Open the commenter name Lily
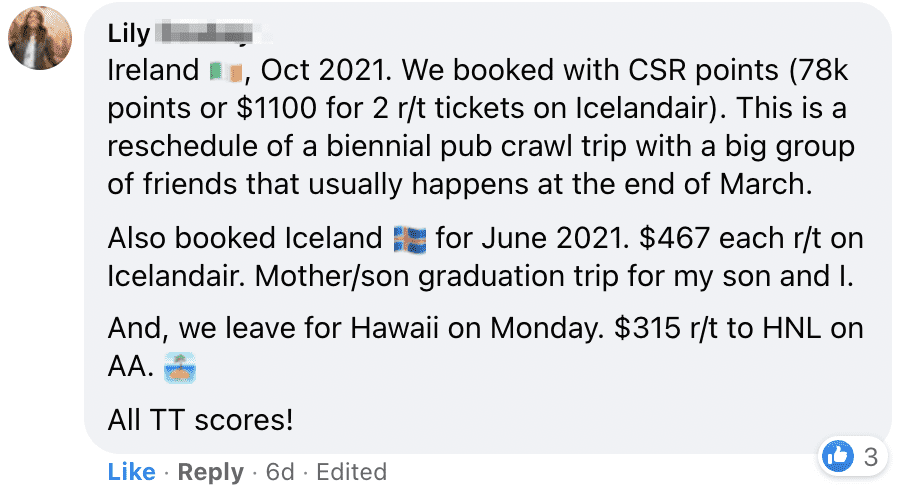This screenshot has height=488, width=920. tap(129, 33)
